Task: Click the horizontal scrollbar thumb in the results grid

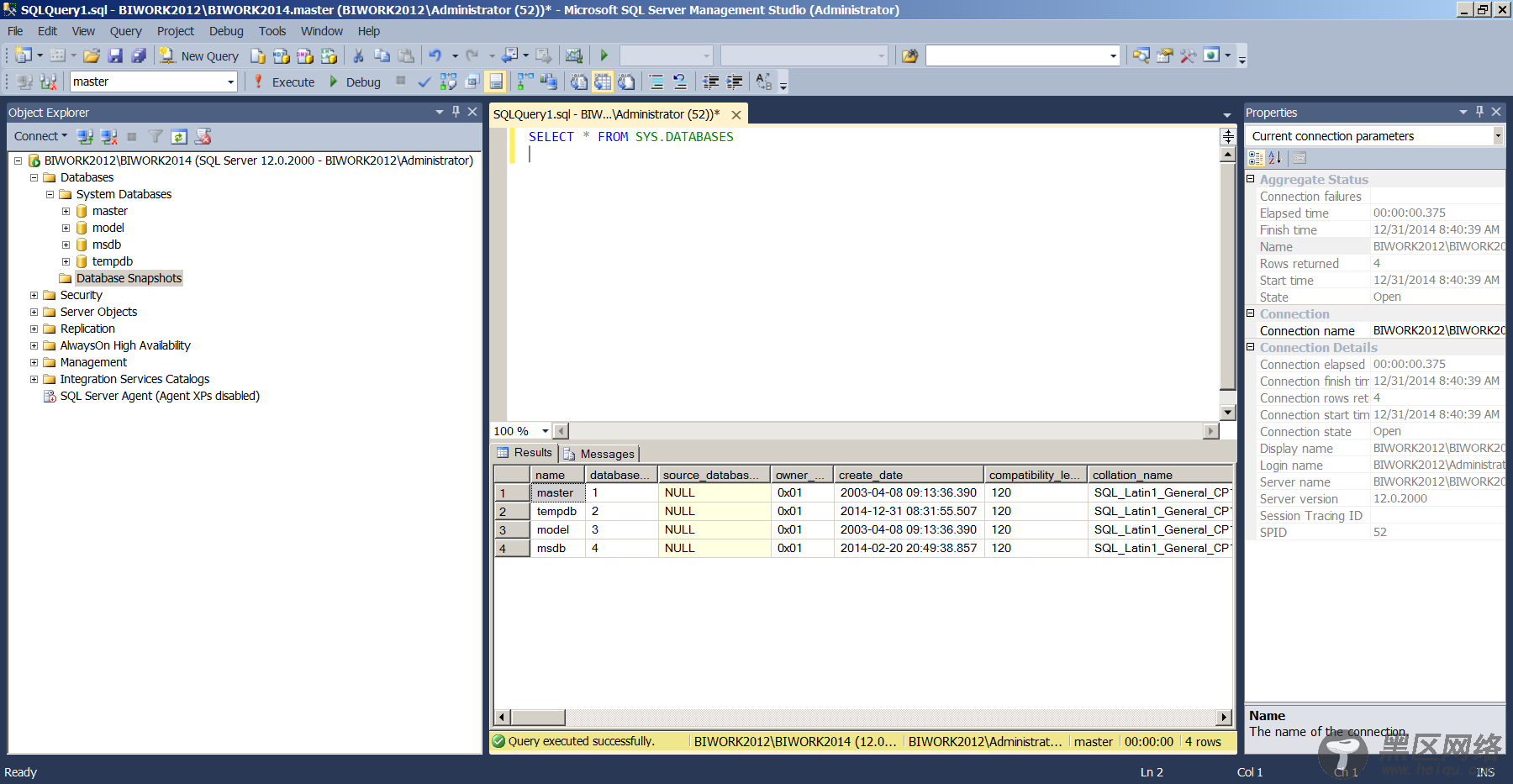Action: [x=538, y=717]
